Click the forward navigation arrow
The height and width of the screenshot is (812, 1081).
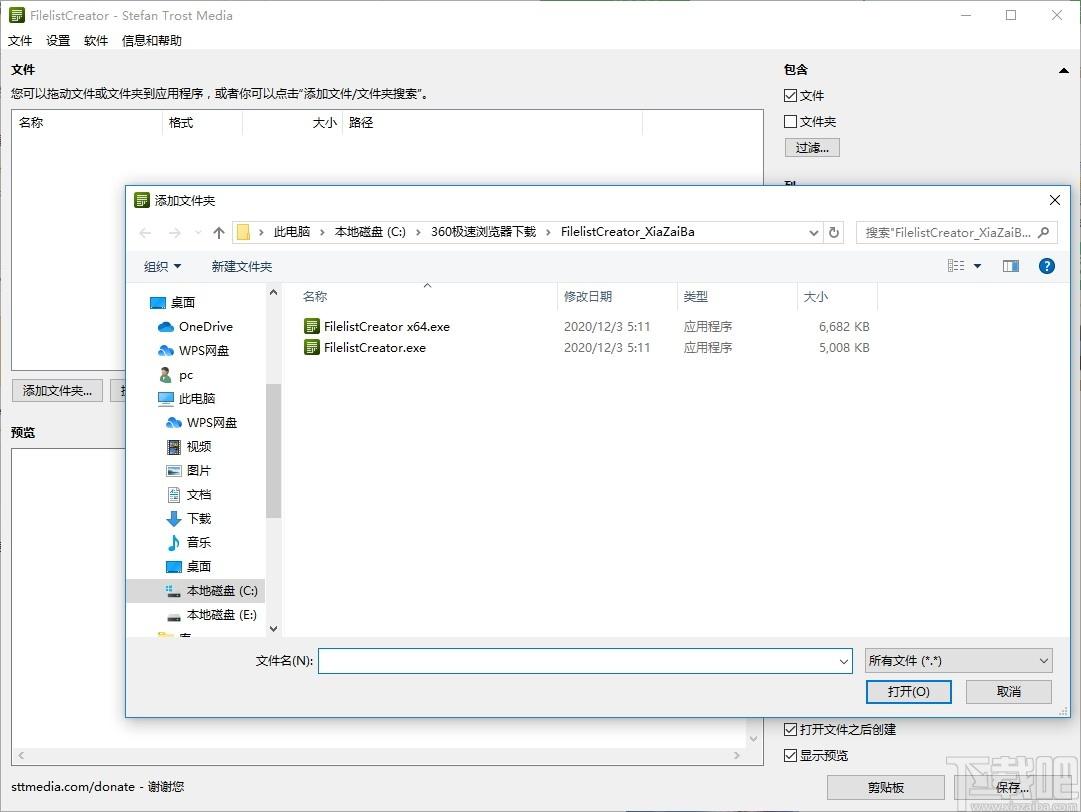click(174, 232)
